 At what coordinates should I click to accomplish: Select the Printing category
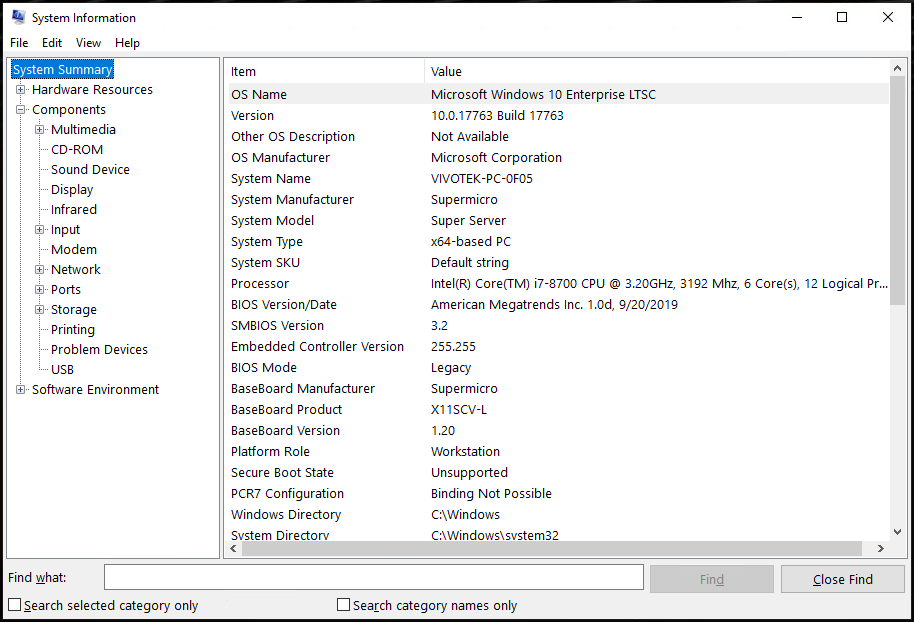[73, 329]
